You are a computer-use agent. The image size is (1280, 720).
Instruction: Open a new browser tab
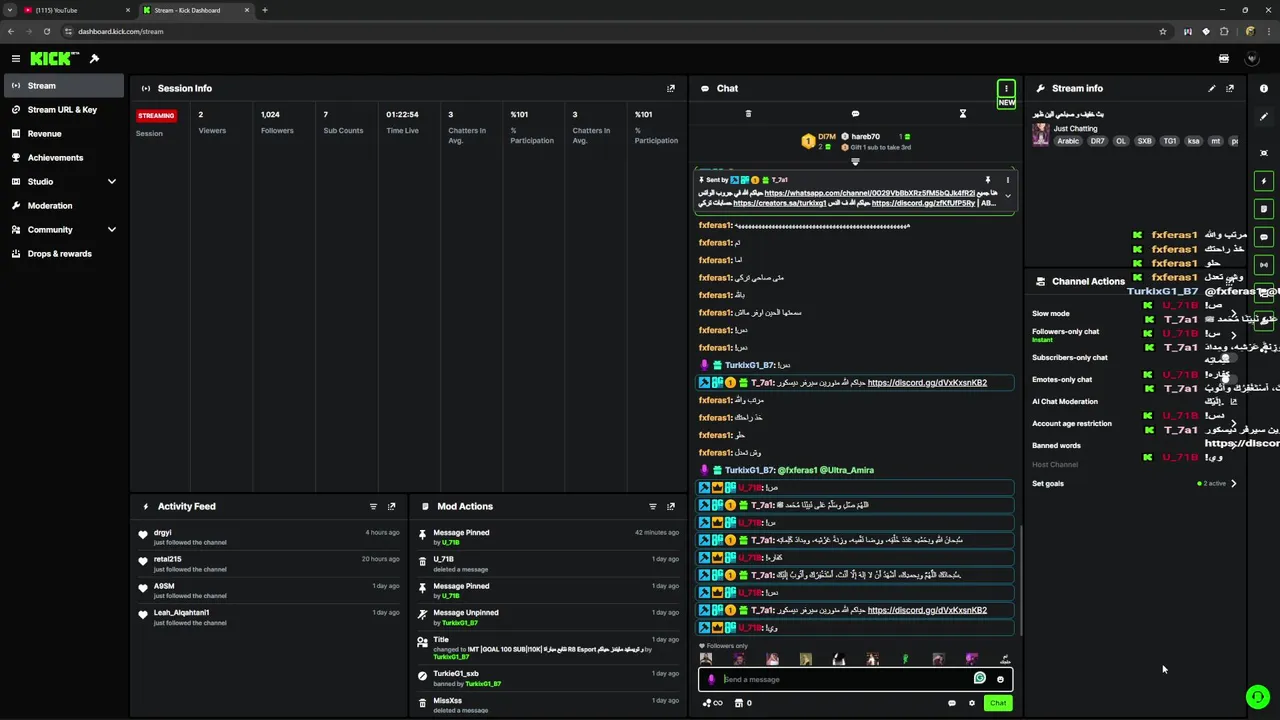pos(264,10)
